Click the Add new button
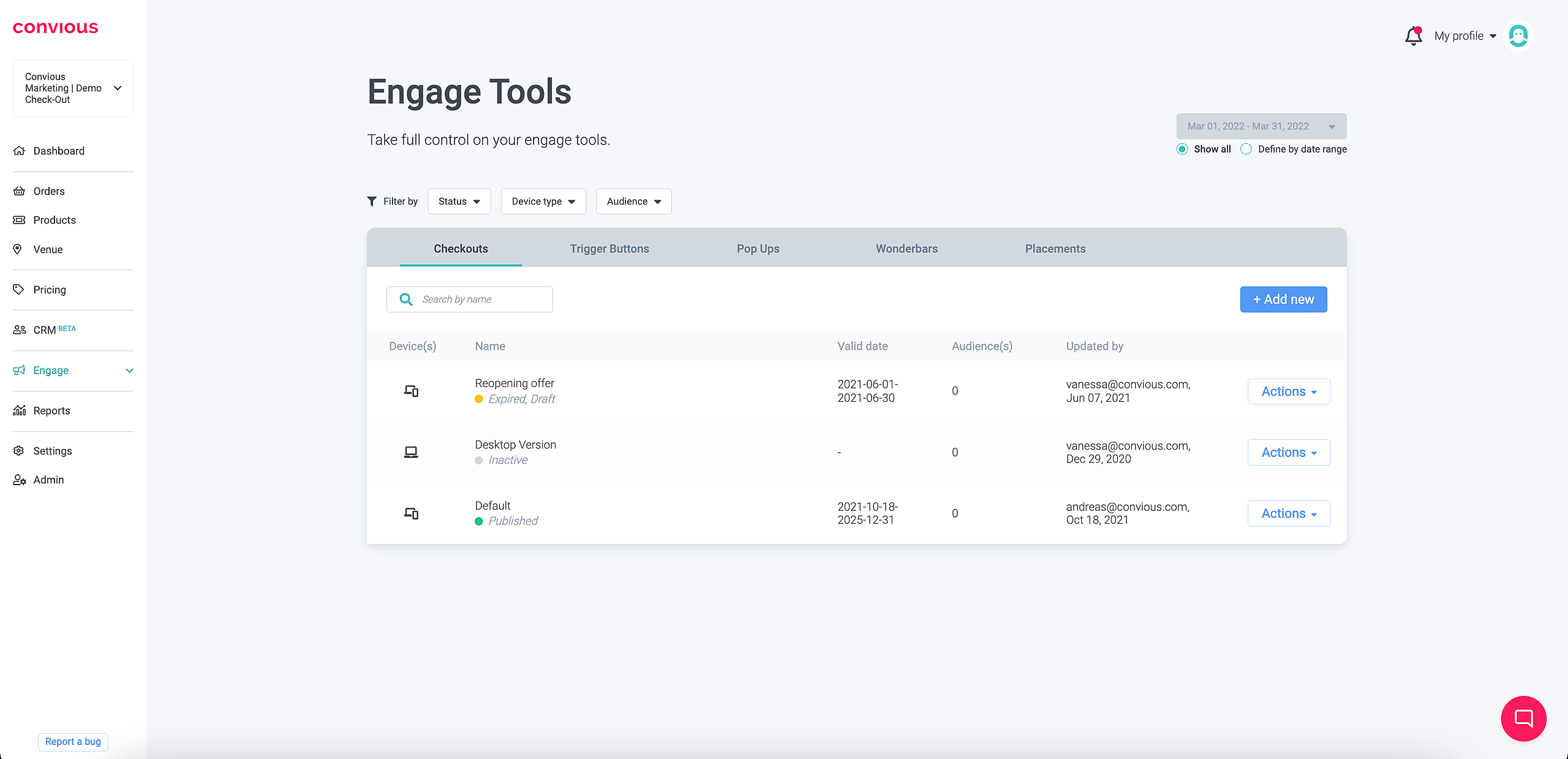The height and width of the screenshot is (759, 1568). pos(1283,300)
